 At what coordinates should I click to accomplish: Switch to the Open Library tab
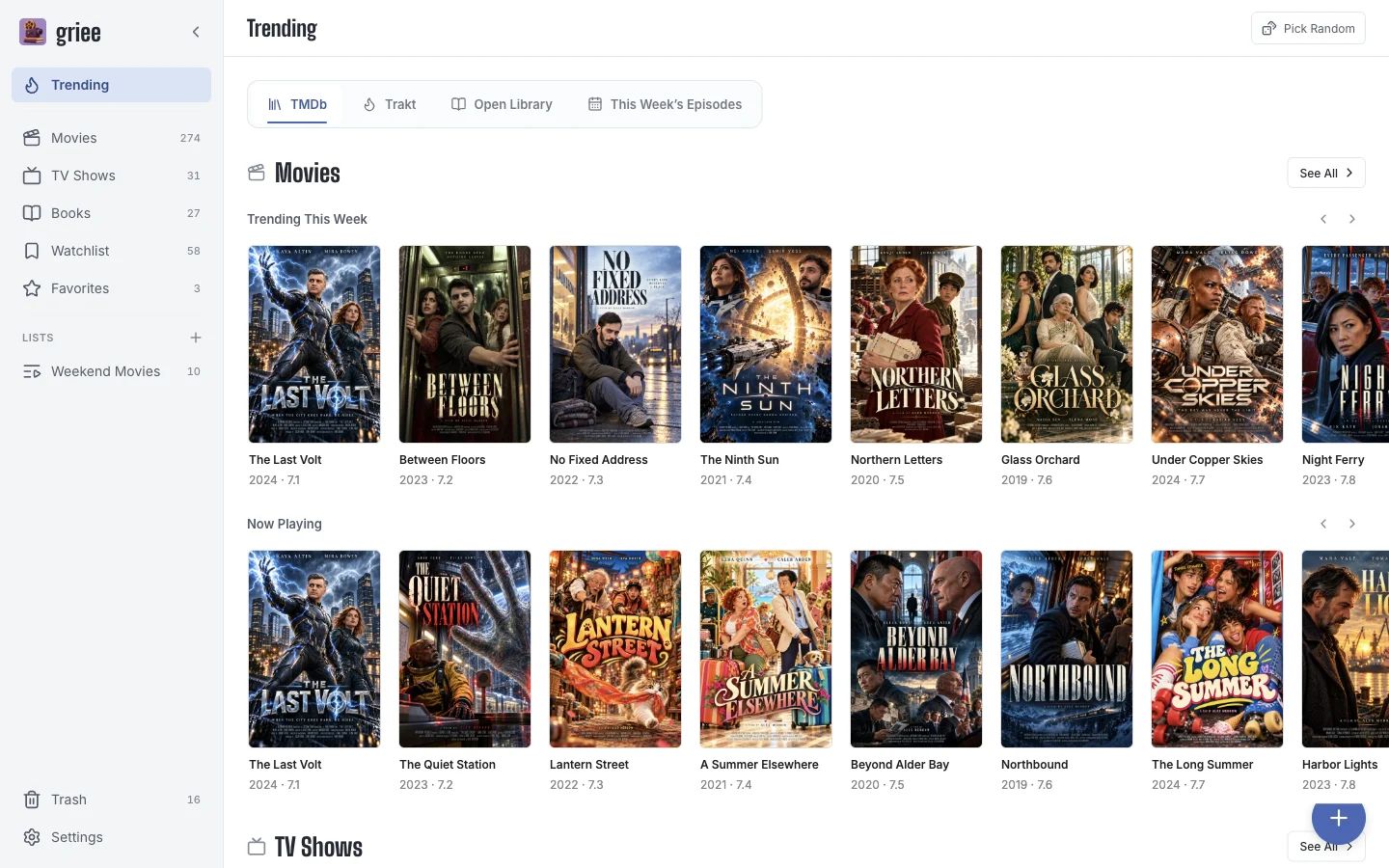tap(502, 104)
